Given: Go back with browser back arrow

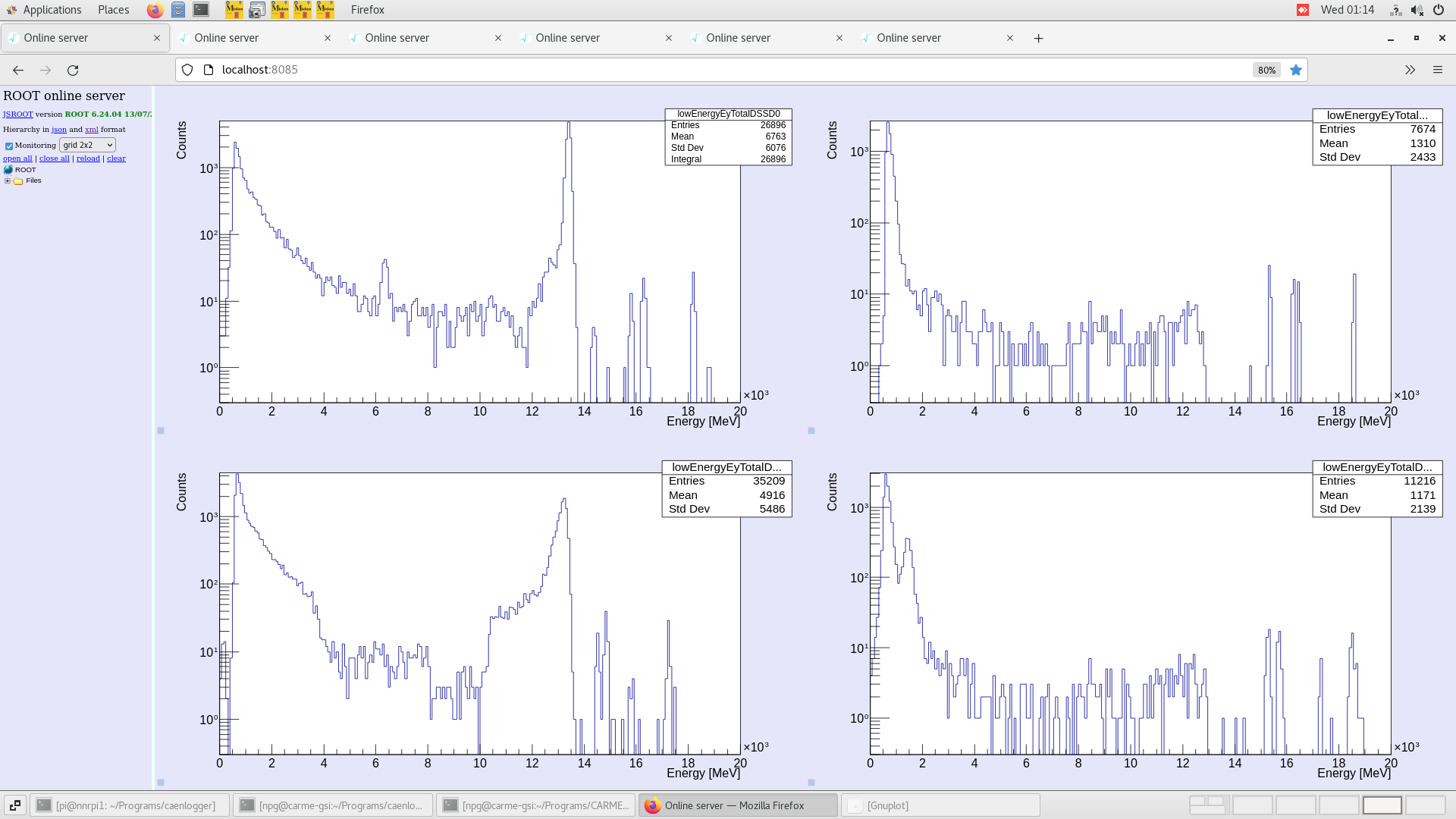Looking at the screenshot, I should [18, 70].
